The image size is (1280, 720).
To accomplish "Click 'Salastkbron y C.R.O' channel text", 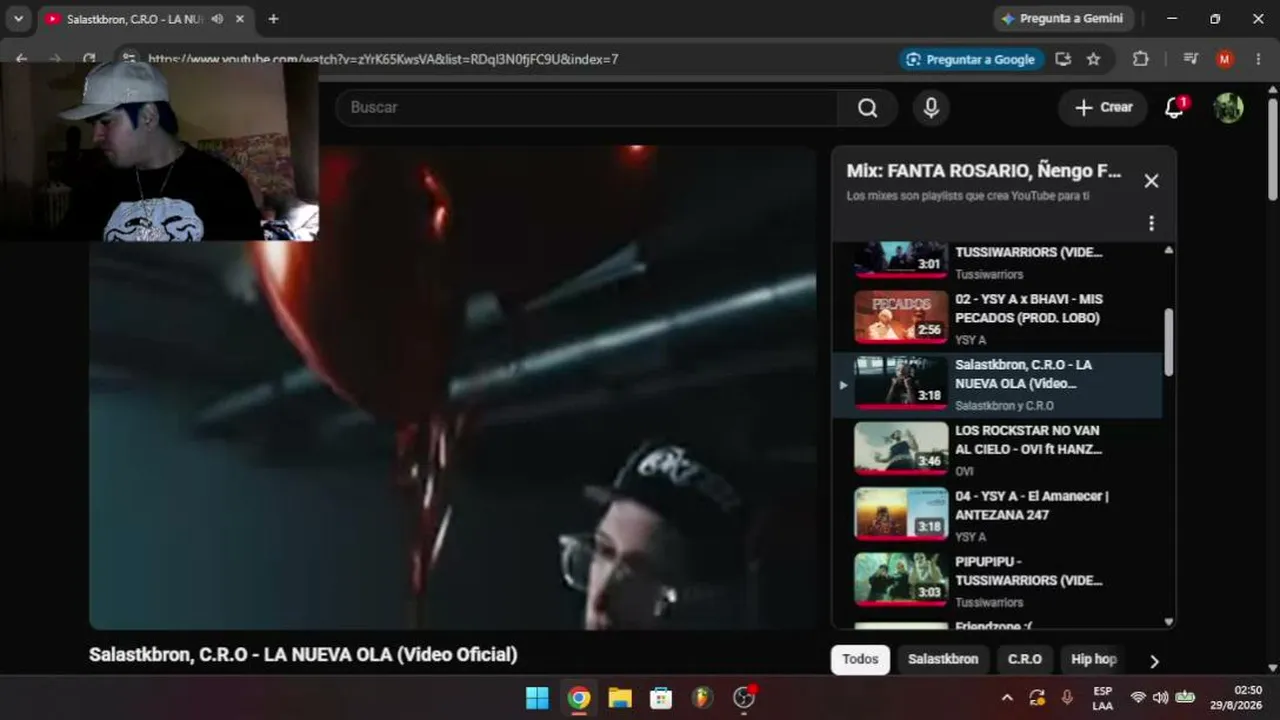I will [x=1004, y=406].
